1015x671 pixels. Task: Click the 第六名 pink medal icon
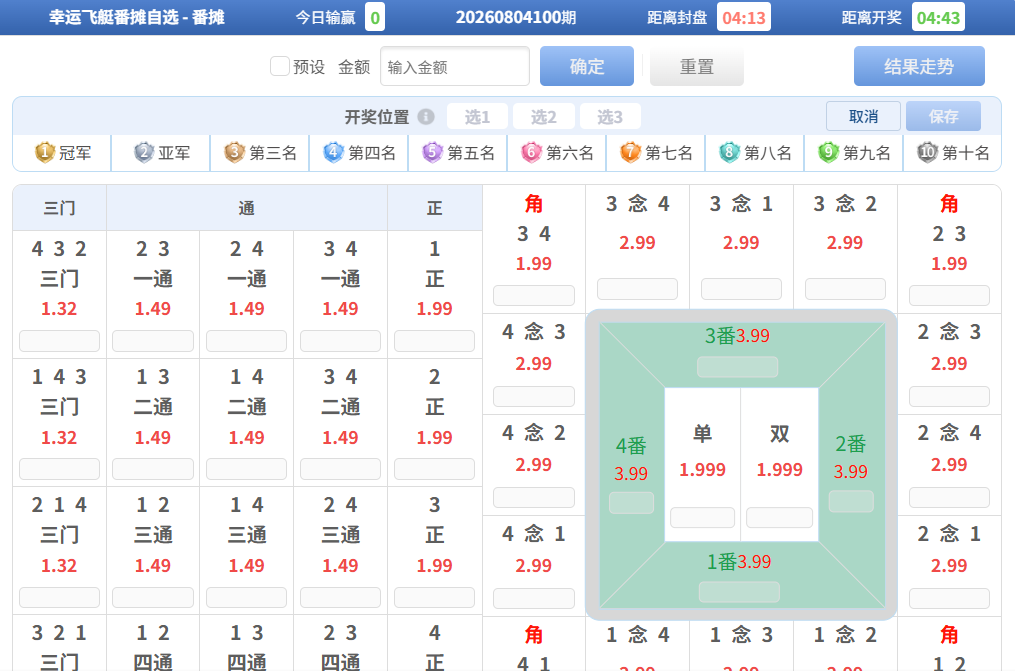click(x=531, y=153)
